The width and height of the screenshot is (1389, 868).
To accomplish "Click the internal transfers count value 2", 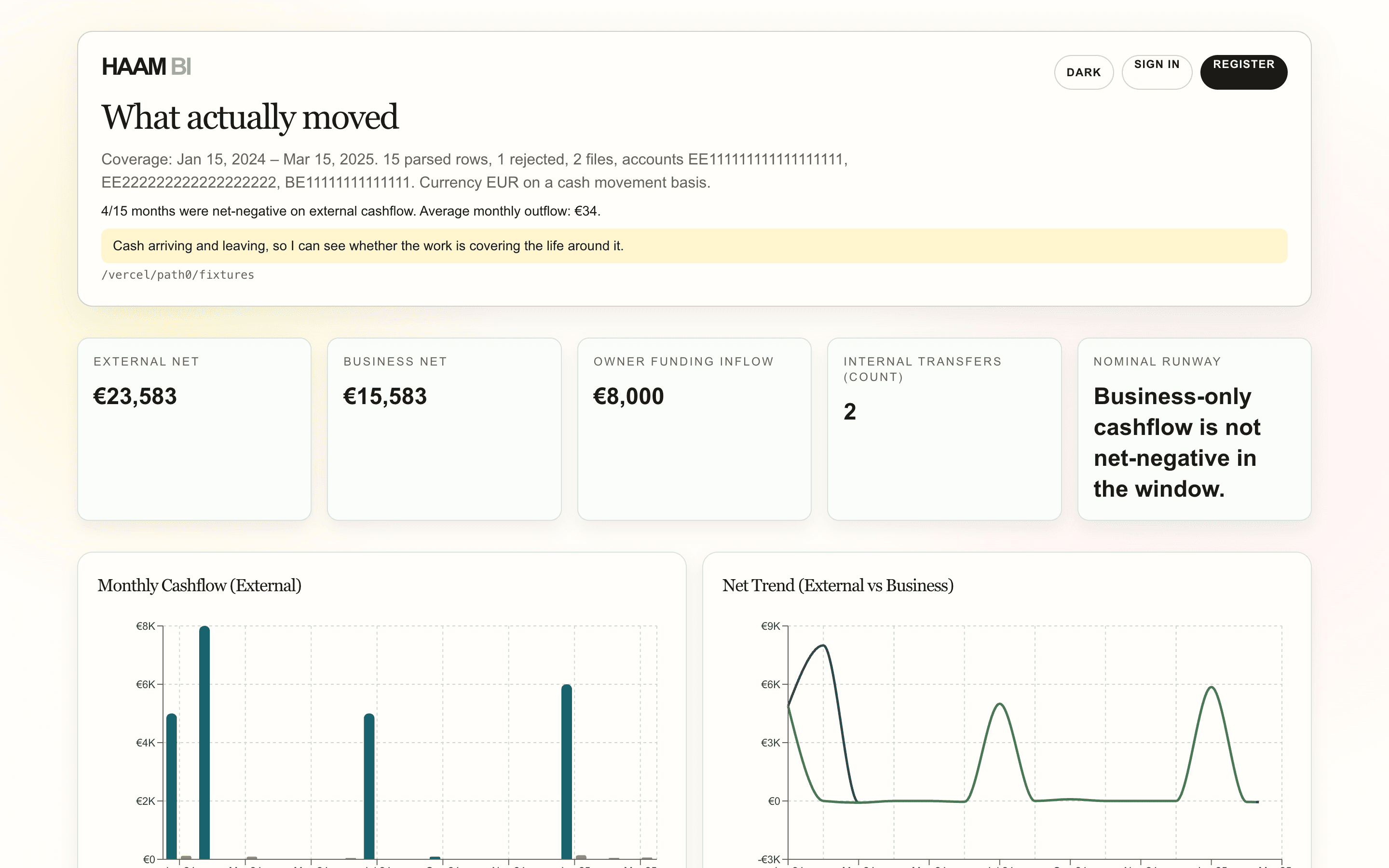I will (850, 412).
